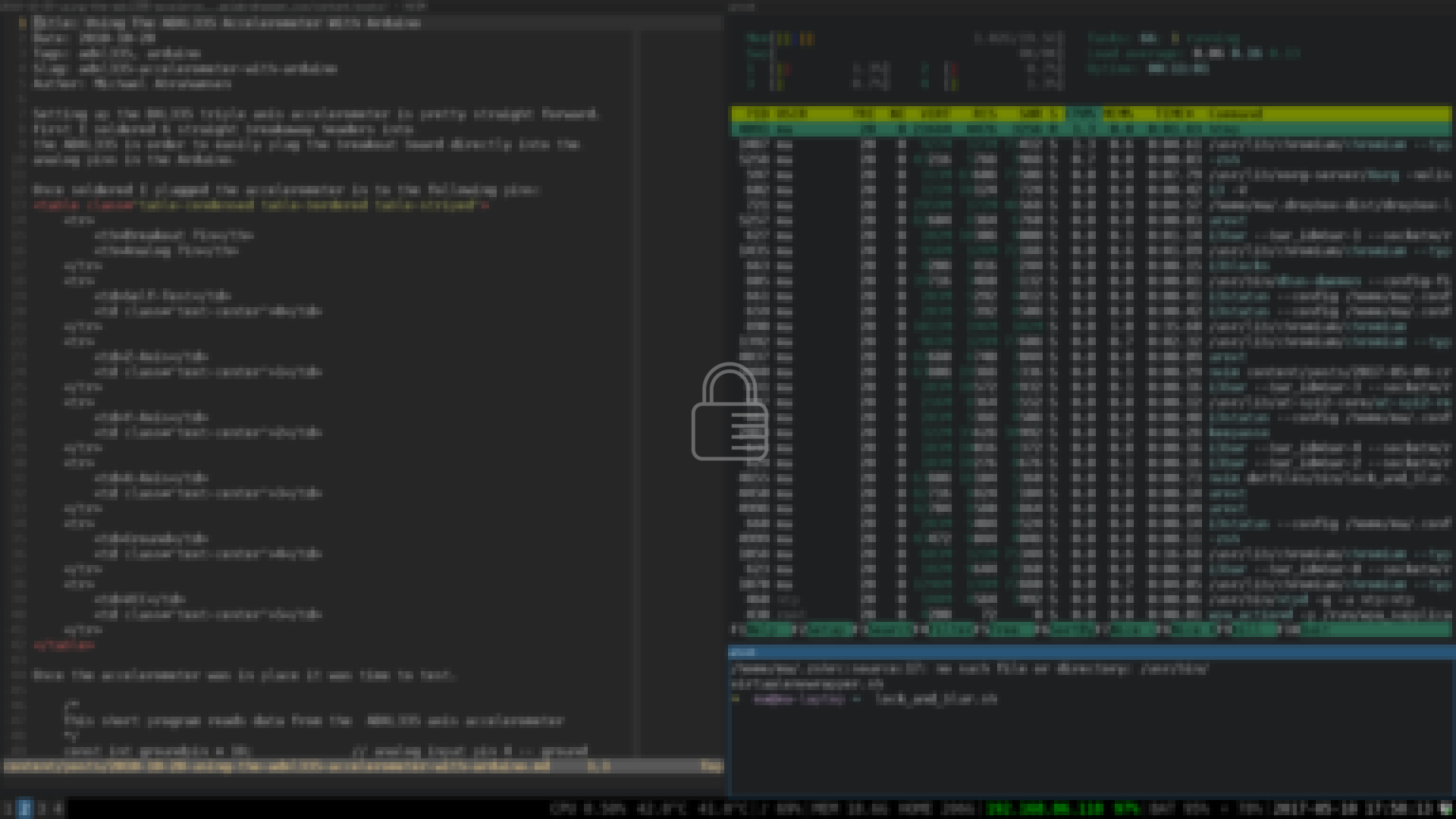Click the lock_and_blur.sh command at terminal prompt
1456x819 pixels.
(935, 699)
